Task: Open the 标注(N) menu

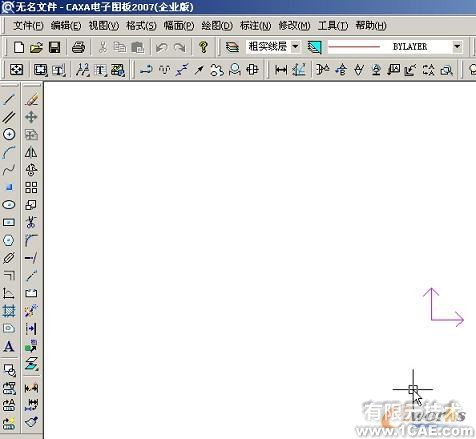Action: (256, 26)
